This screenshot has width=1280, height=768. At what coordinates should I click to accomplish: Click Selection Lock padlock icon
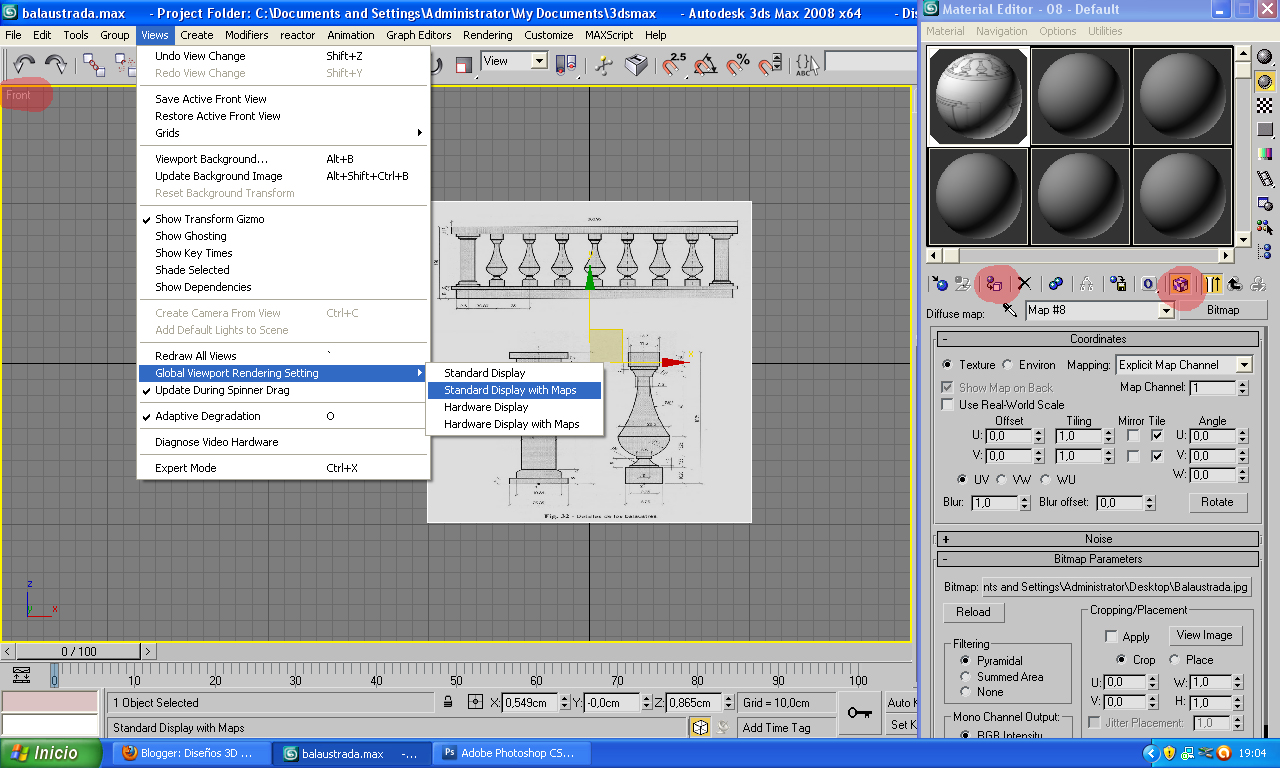tap(448, 702)
